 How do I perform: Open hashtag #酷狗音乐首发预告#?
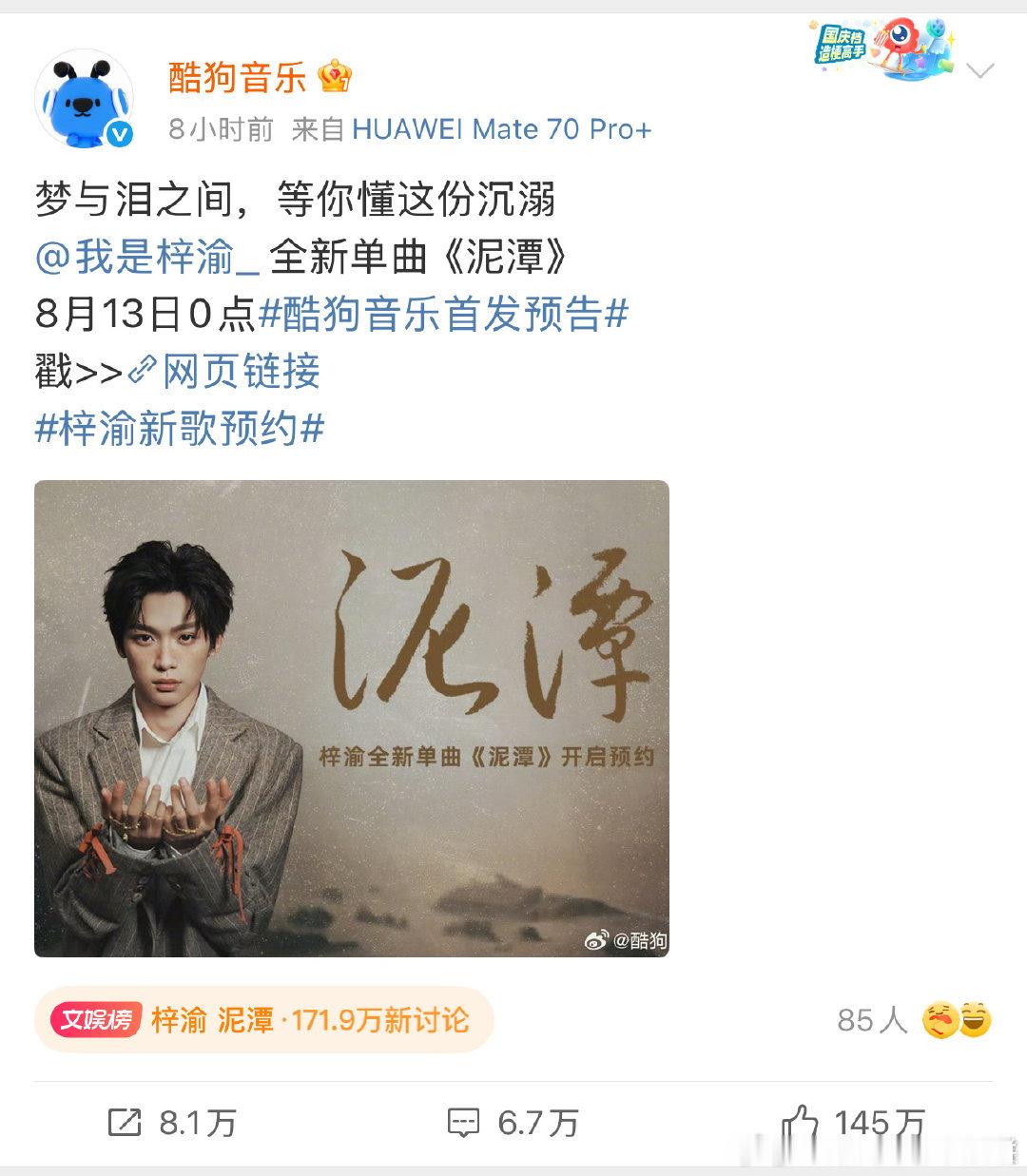(x=443, y=314)
